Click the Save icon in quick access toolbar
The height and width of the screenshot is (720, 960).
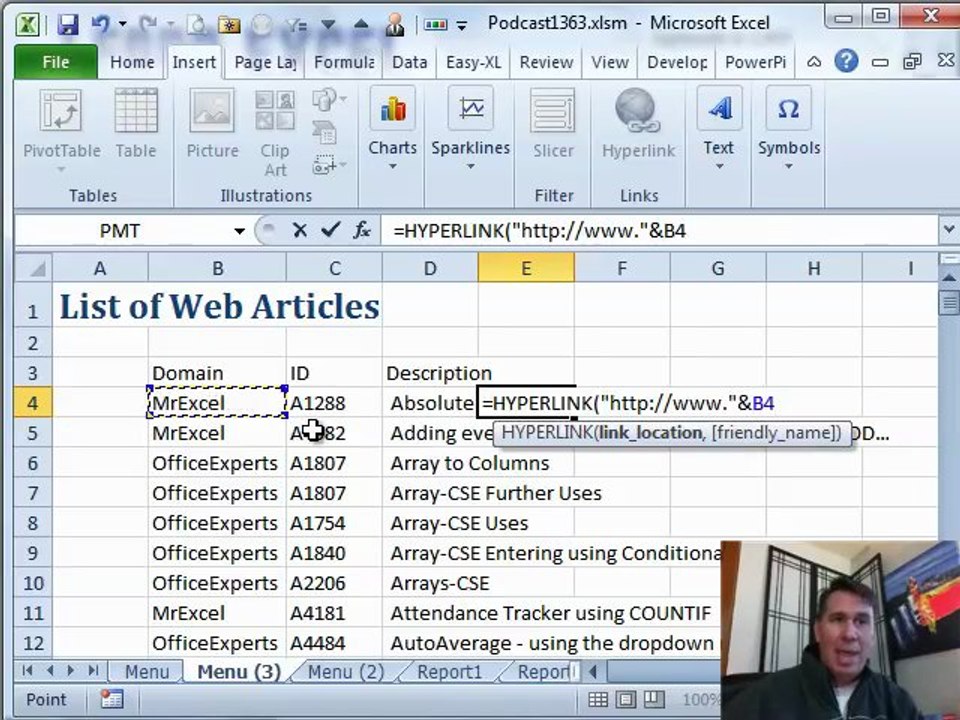point(68,24)
